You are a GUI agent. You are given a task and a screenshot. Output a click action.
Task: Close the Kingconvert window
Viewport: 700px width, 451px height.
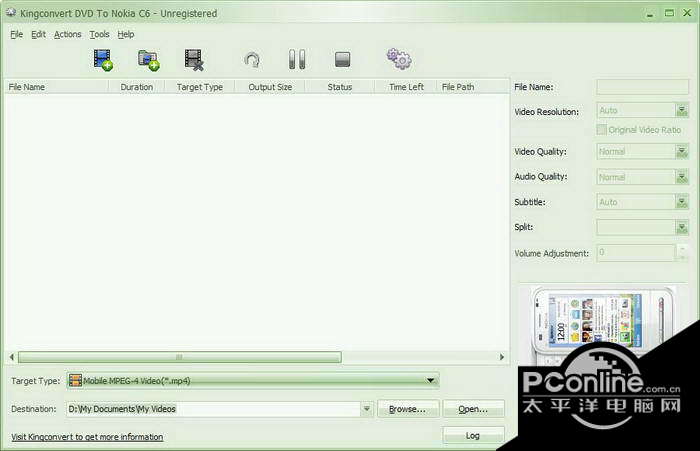point(687,13)
